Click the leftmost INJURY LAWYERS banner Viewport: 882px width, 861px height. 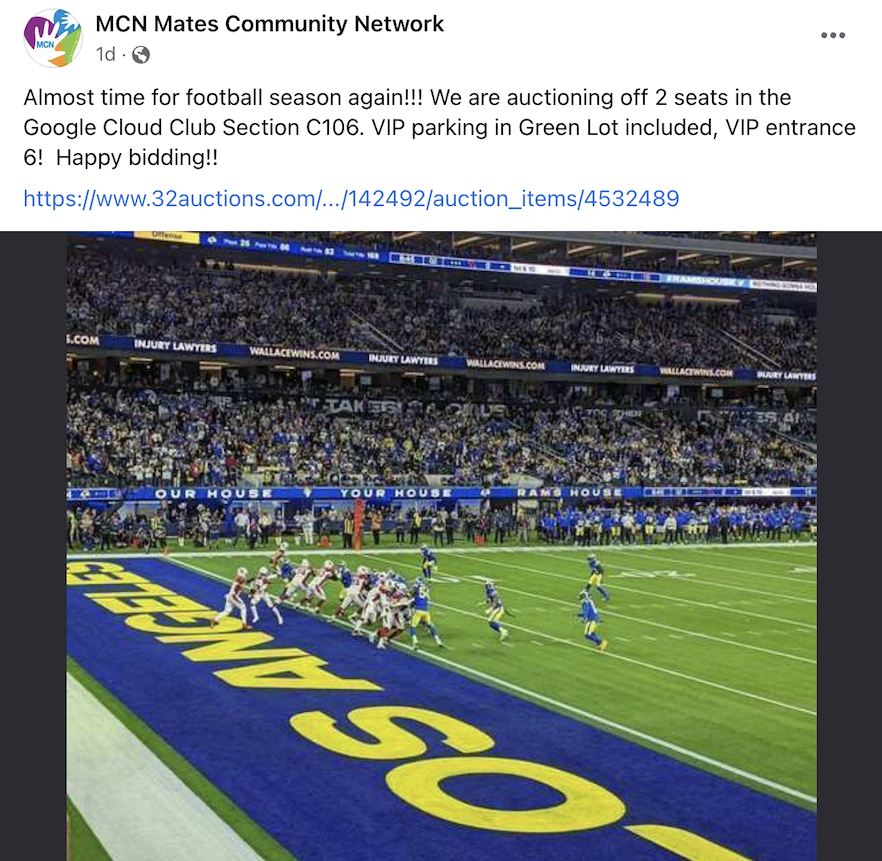click(x=175, y=347)
